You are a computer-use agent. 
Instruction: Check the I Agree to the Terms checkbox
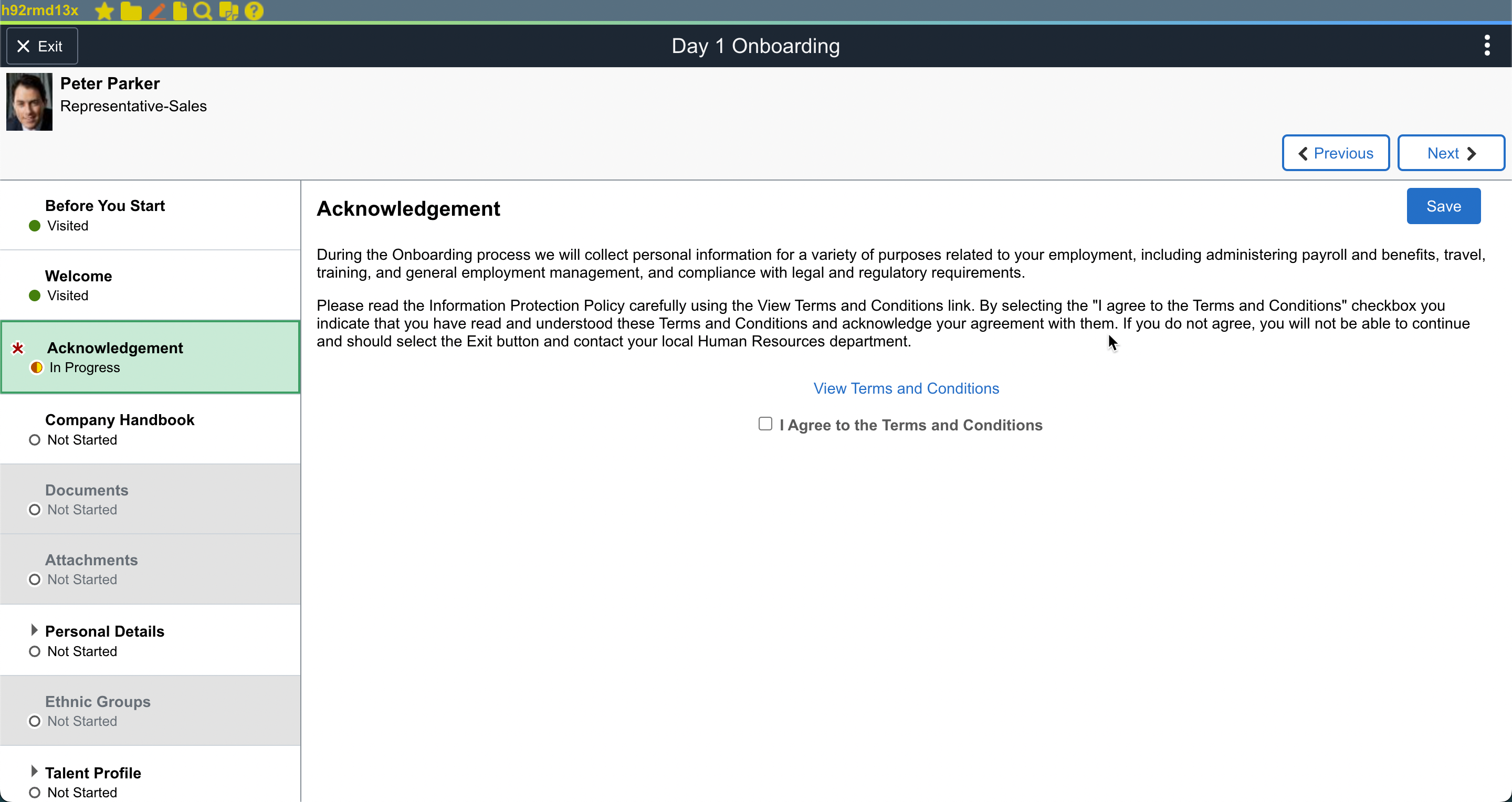765,424
